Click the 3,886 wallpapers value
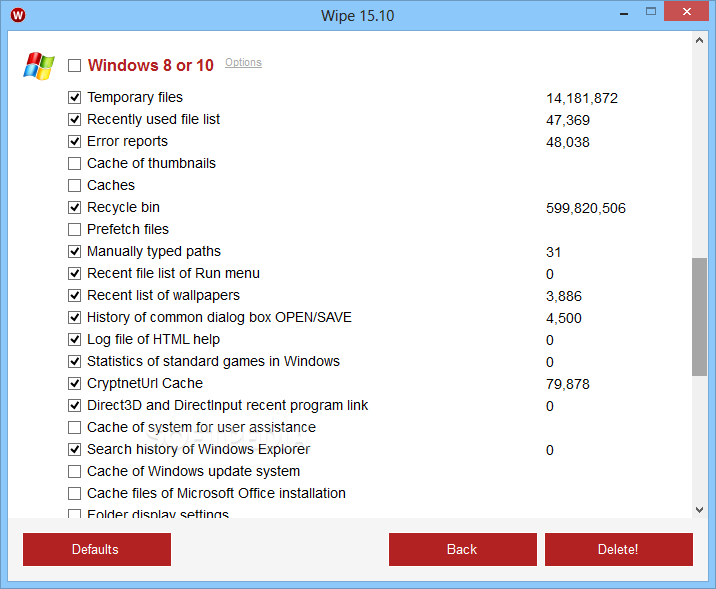716x589 pixels. 564,296
